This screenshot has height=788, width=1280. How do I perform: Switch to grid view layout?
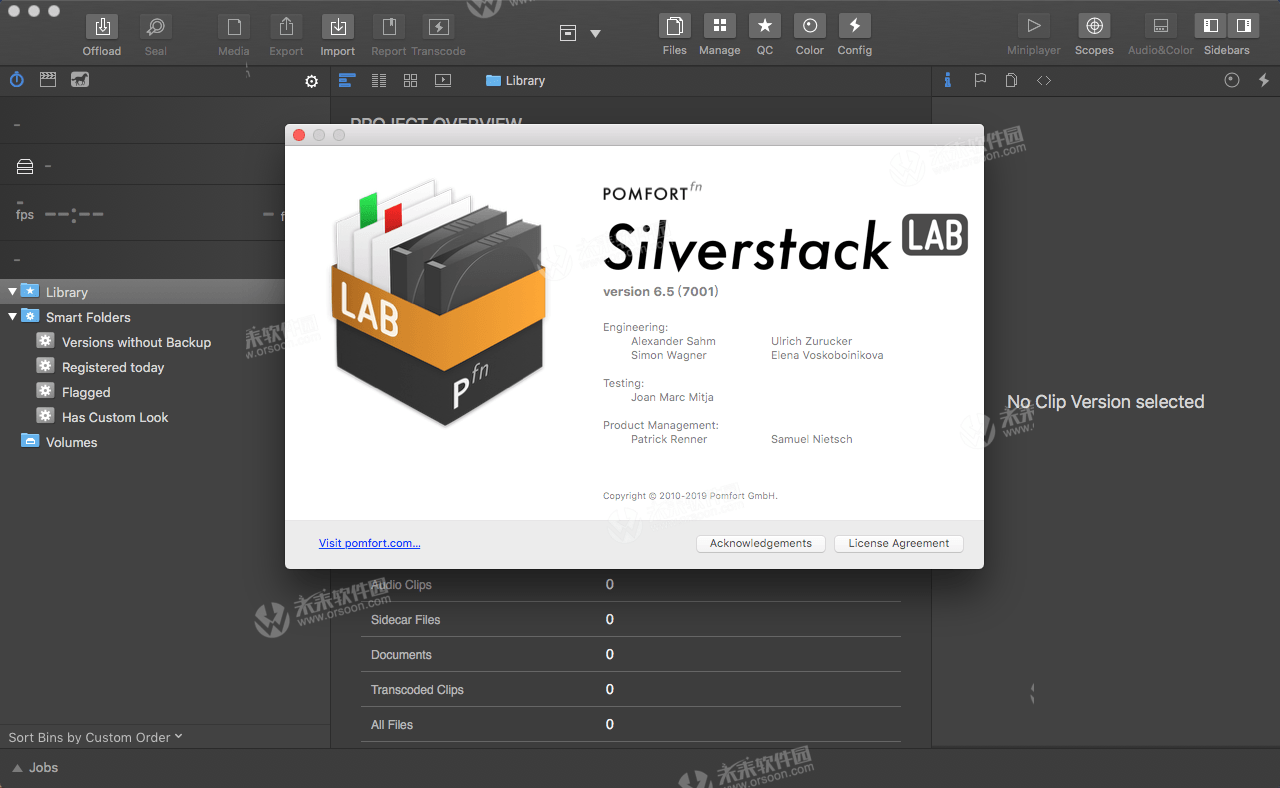pos(410,80)
